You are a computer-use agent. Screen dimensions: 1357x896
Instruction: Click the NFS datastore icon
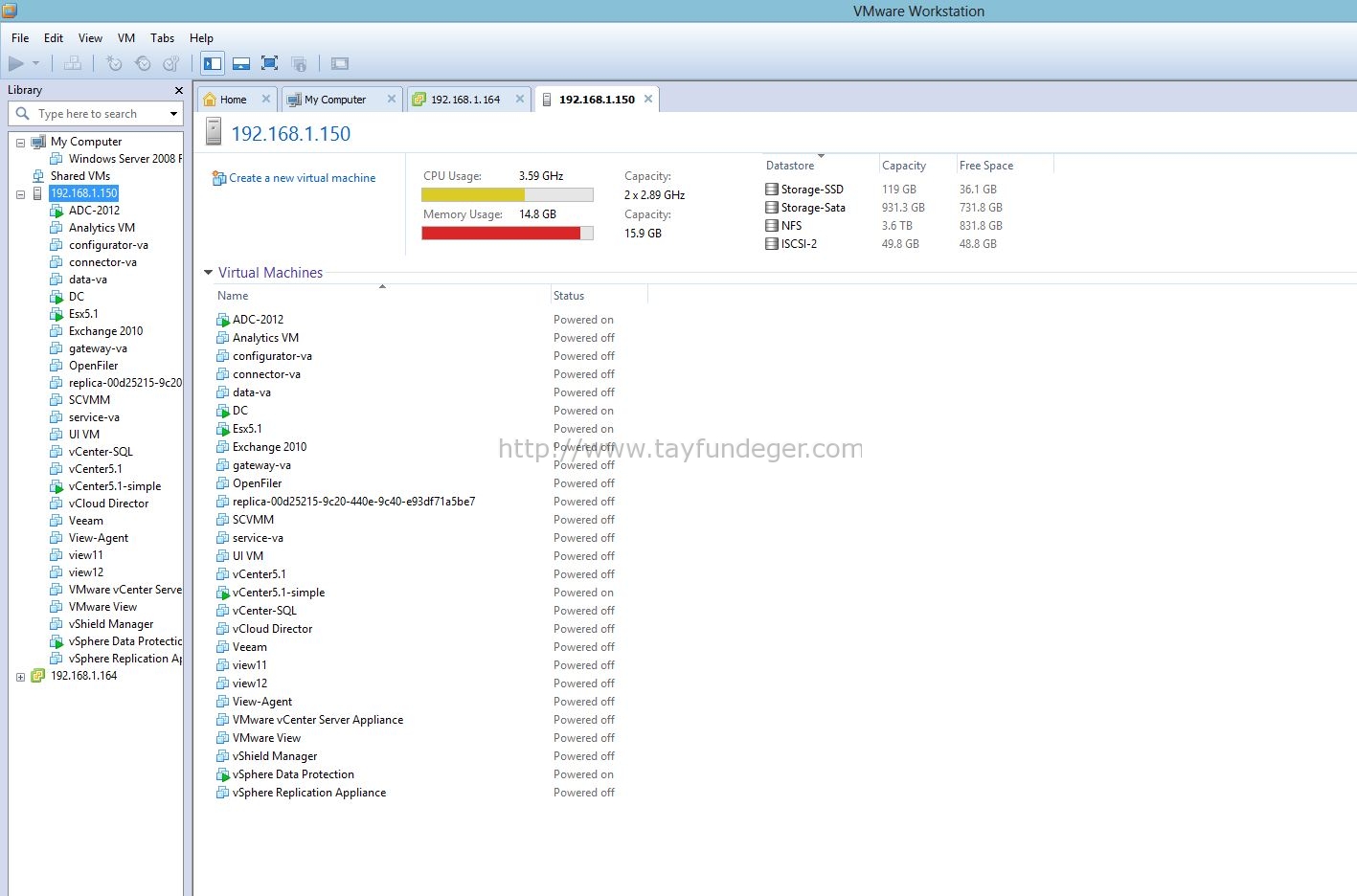pyautogui.click(x=772, y=226)
